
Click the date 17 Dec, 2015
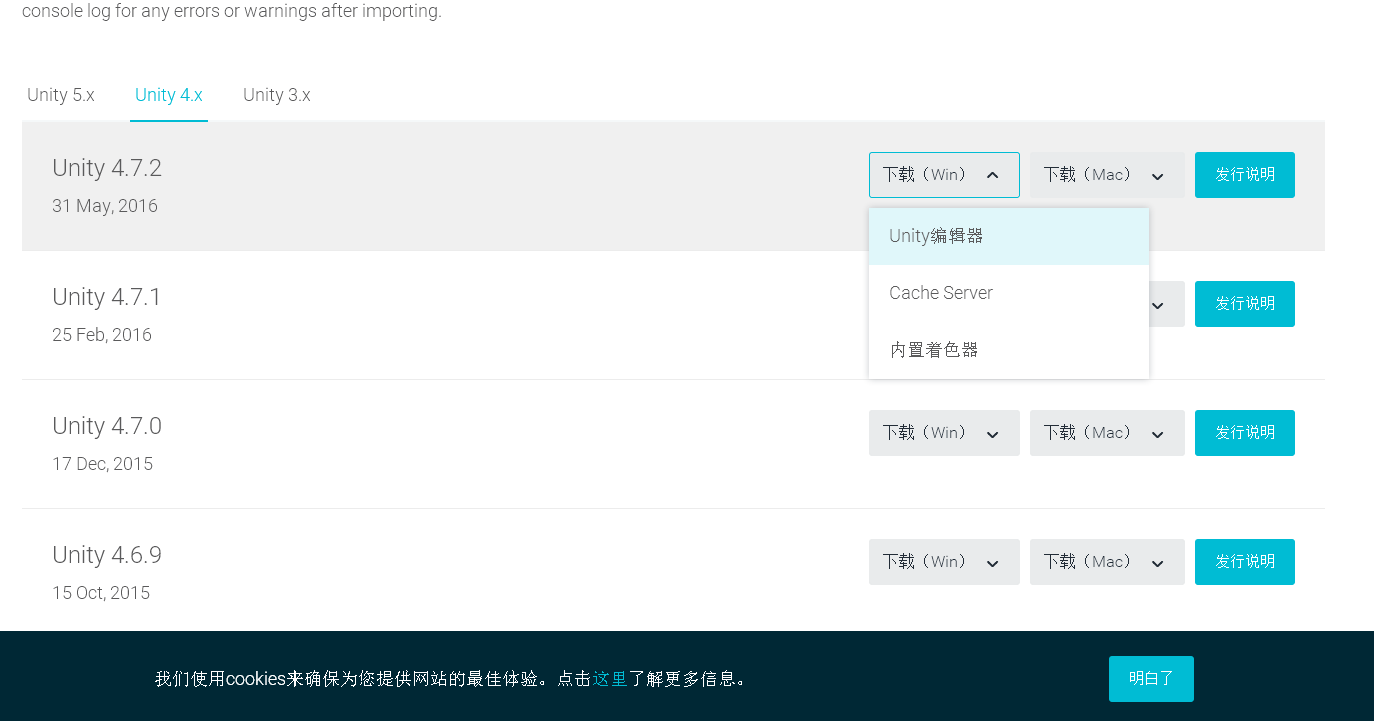click(103, 464)
